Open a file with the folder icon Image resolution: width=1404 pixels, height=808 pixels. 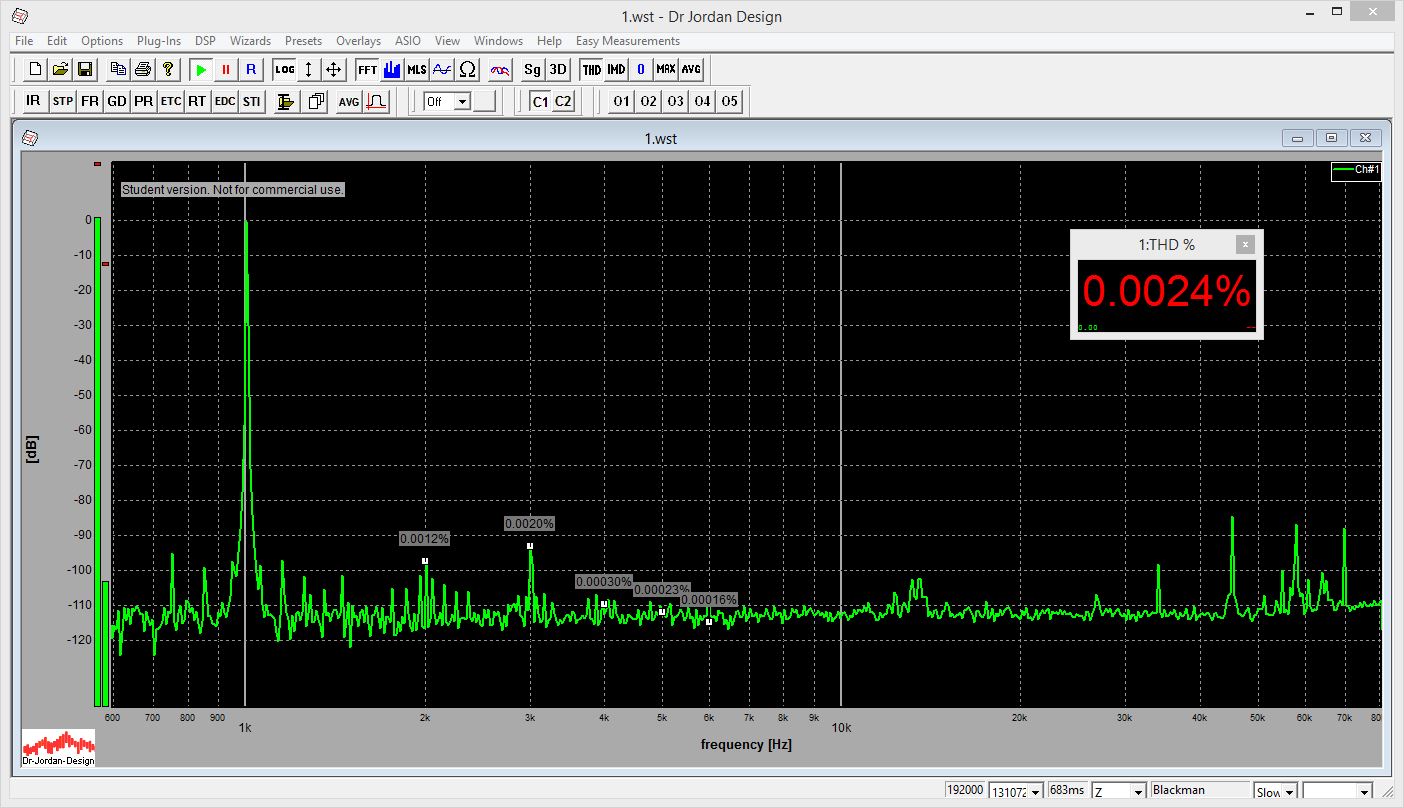pyautogui.click(x=60, y=69)
